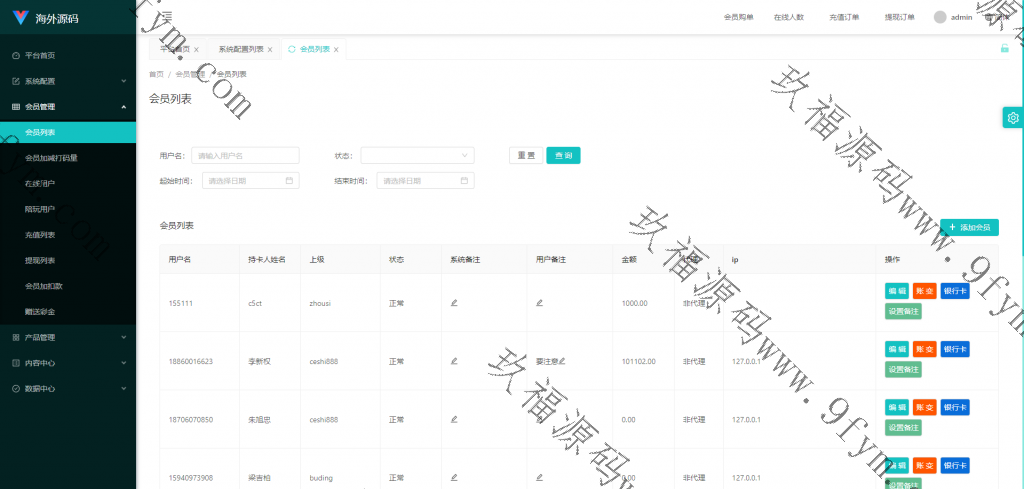
Task: Edit system remark pencil for user 155111
Action: click(454, 302)
